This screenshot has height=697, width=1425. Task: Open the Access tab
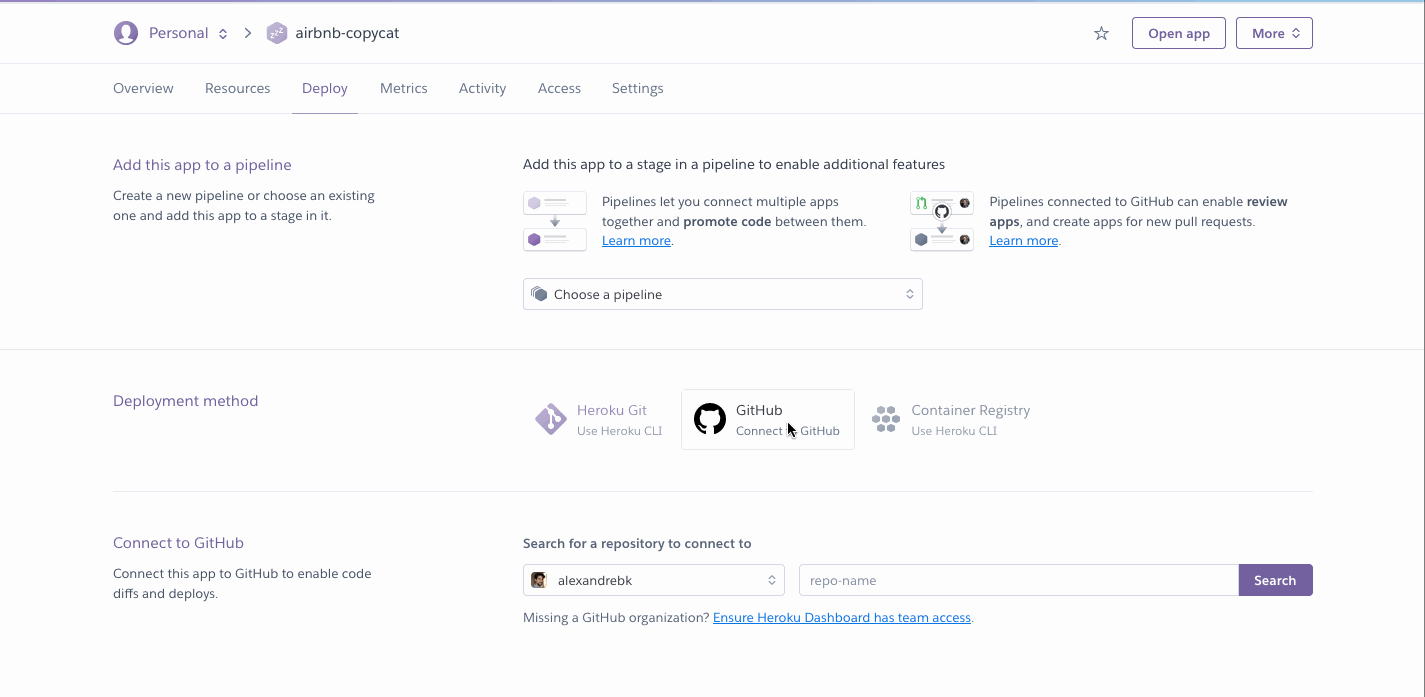(559, 88)
